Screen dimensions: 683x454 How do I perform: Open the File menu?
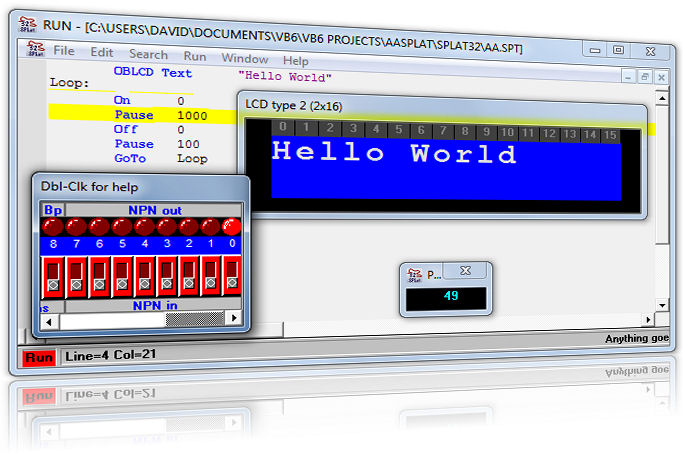pyautogui.click(x=64, y=52)
